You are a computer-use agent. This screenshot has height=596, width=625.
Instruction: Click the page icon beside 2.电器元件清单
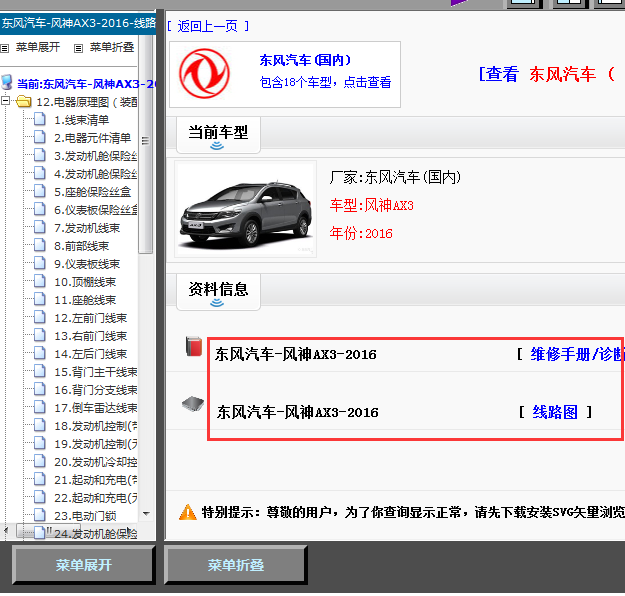[x=39, y=137]
